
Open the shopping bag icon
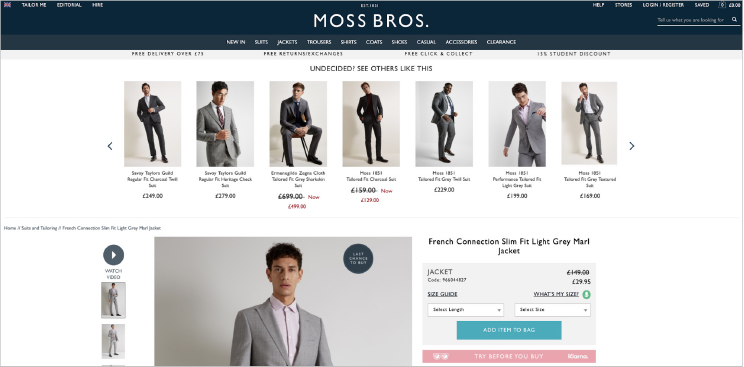coord(722,5)
